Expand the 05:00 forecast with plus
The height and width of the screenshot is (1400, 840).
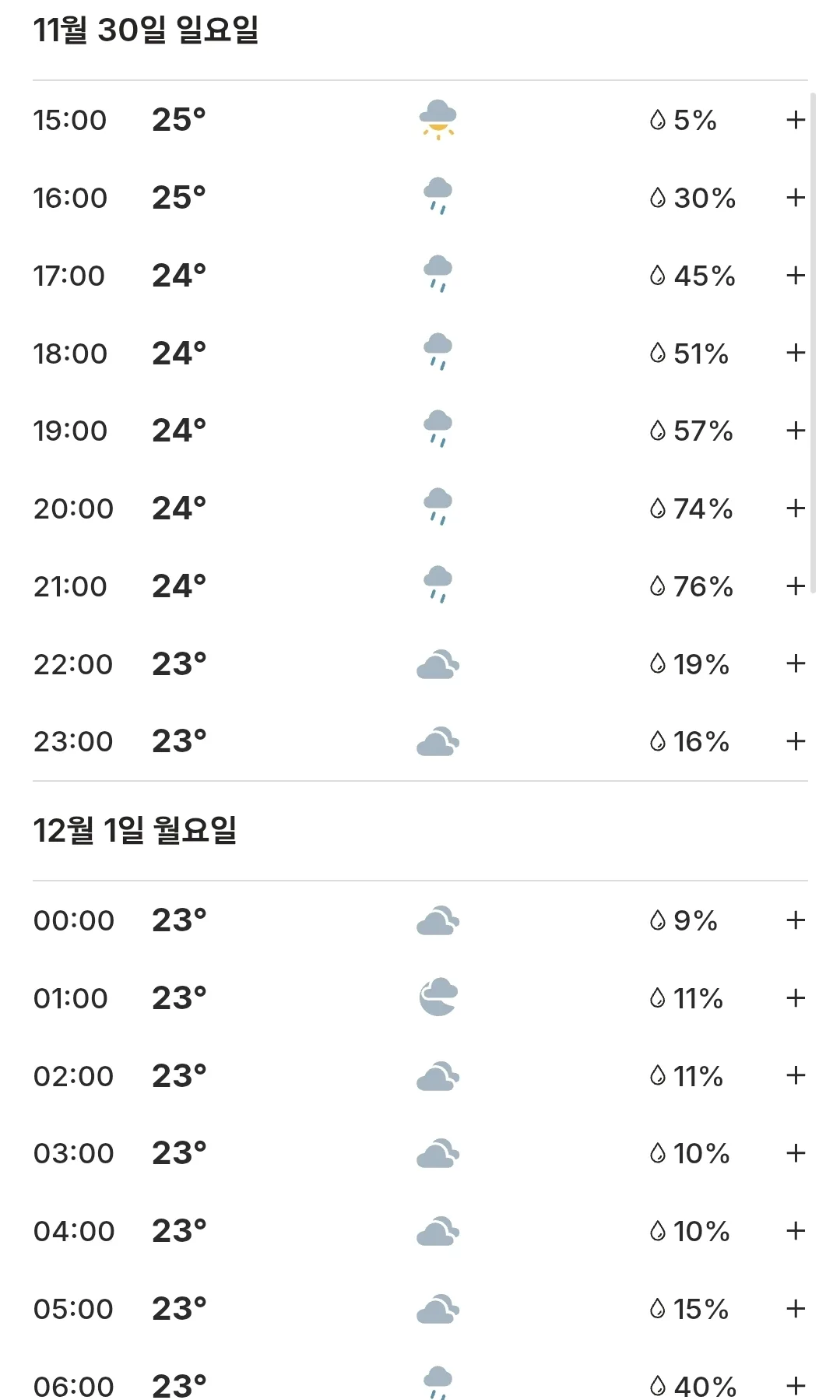(x=795, y=1308)
